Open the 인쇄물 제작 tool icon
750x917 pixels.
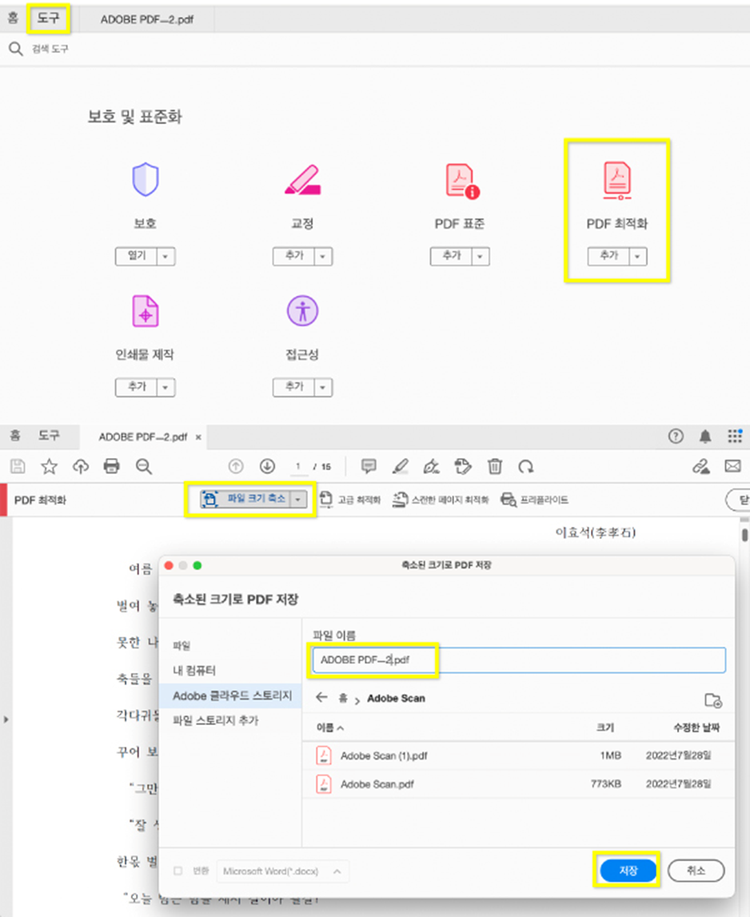pos(145,311)
